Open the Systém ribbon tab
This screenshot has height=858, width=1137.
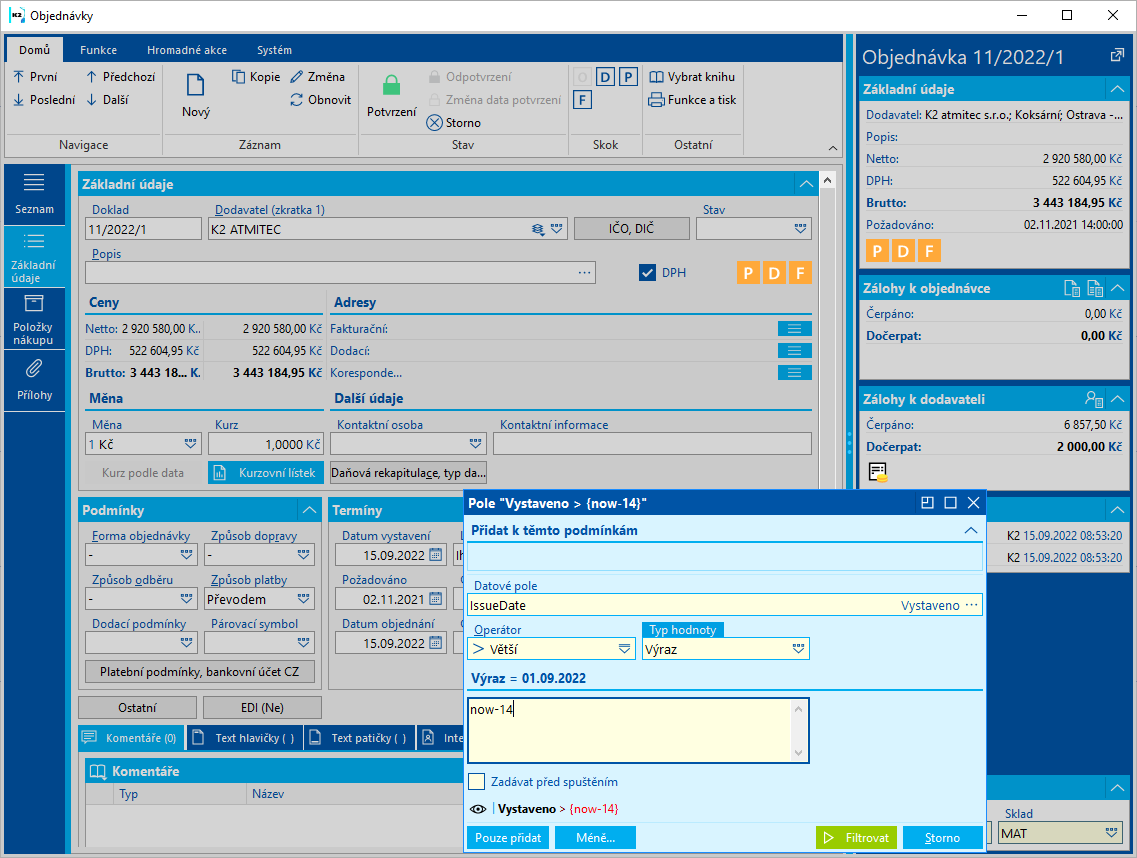point(274,50)
